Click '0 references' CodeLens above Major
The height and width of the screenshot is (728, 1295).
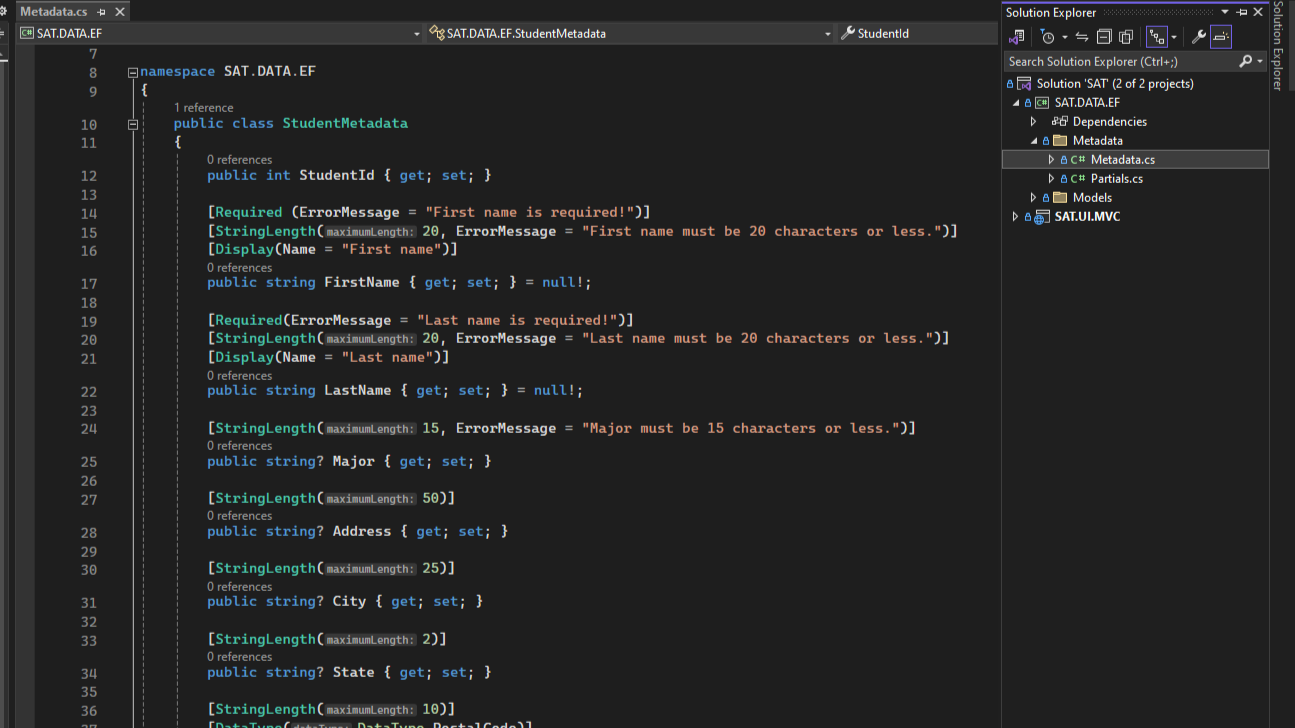tap(239, 445)
